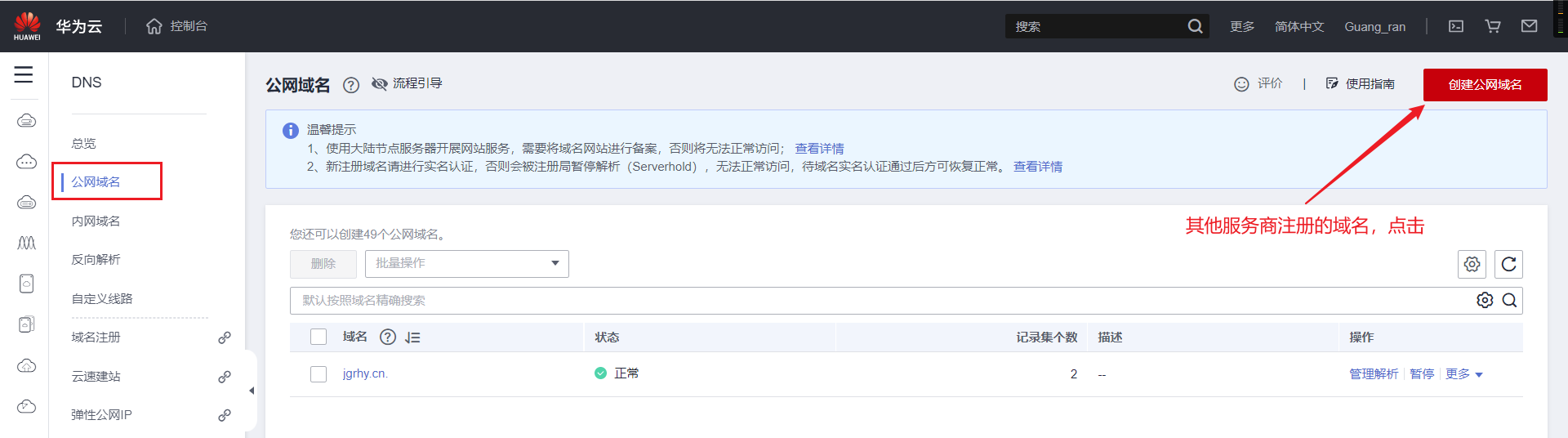Screen dimensions: 1568x438
Task: Click the search magnifier in domain filter
Action: point(1509,300)
